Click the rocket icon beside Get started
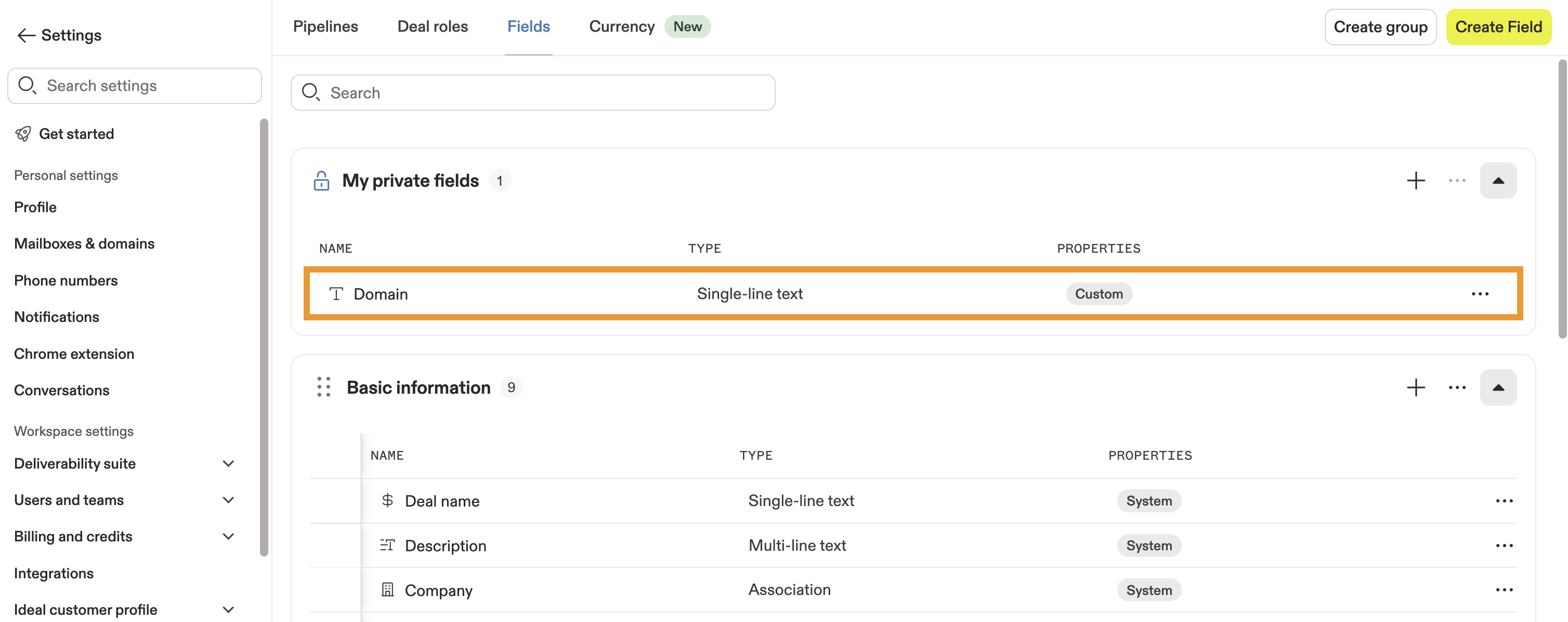The height and width of the screenshot is (622, 1568). click(23, 134)
